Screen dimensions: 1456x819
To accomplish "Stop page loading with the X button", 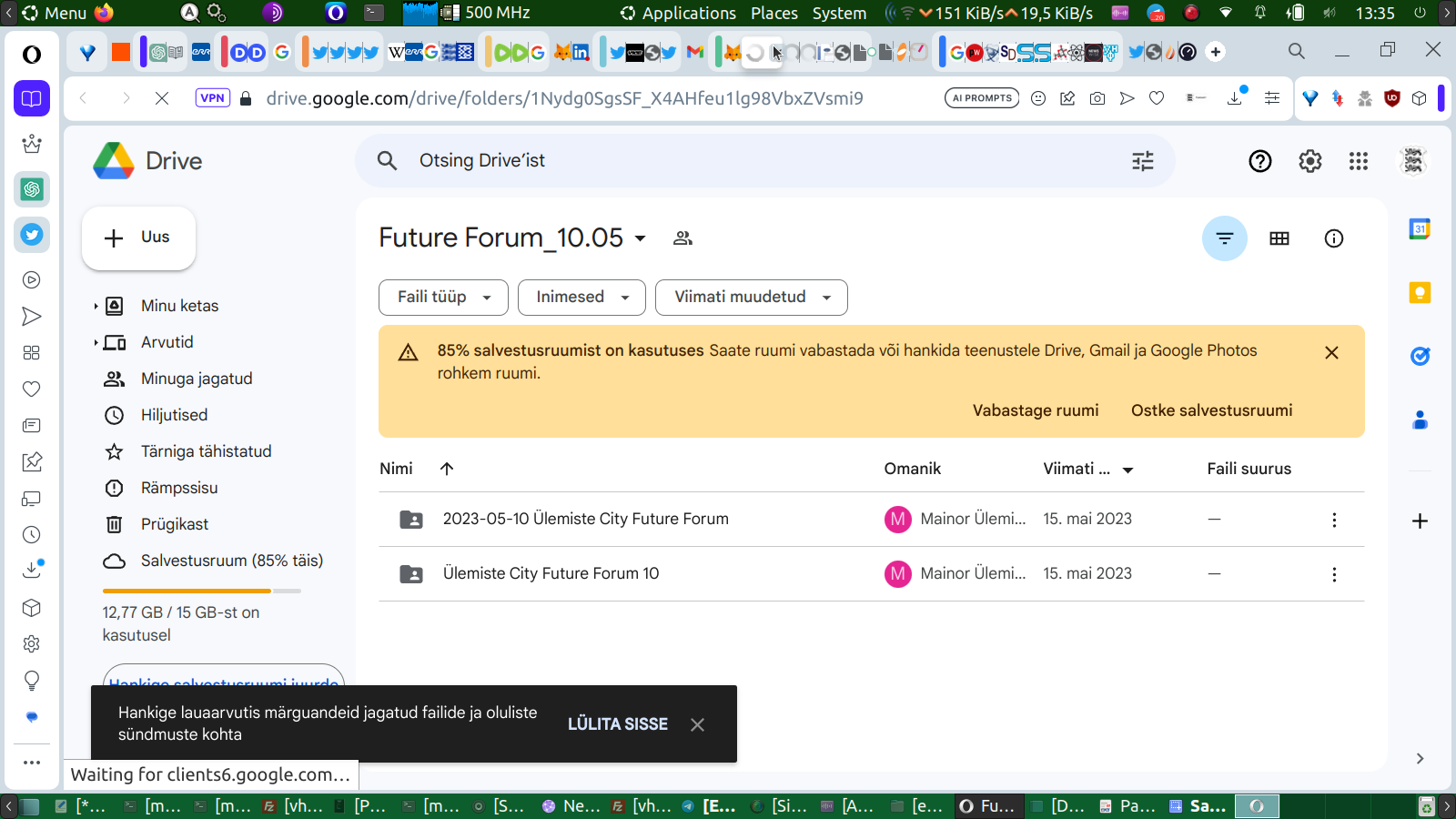I will coord(162,98).
